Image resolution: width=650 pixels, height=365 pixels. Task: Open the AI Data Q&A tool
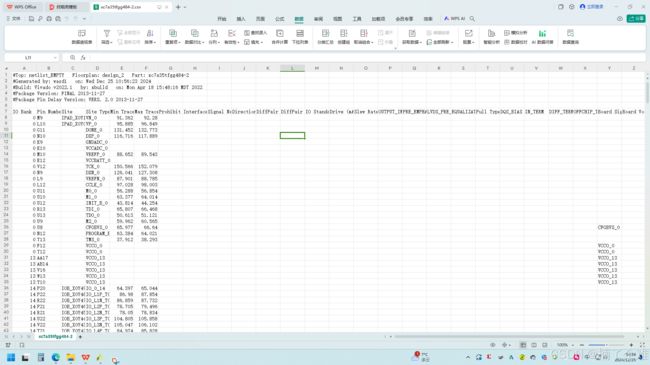click(x=542, y=36)
